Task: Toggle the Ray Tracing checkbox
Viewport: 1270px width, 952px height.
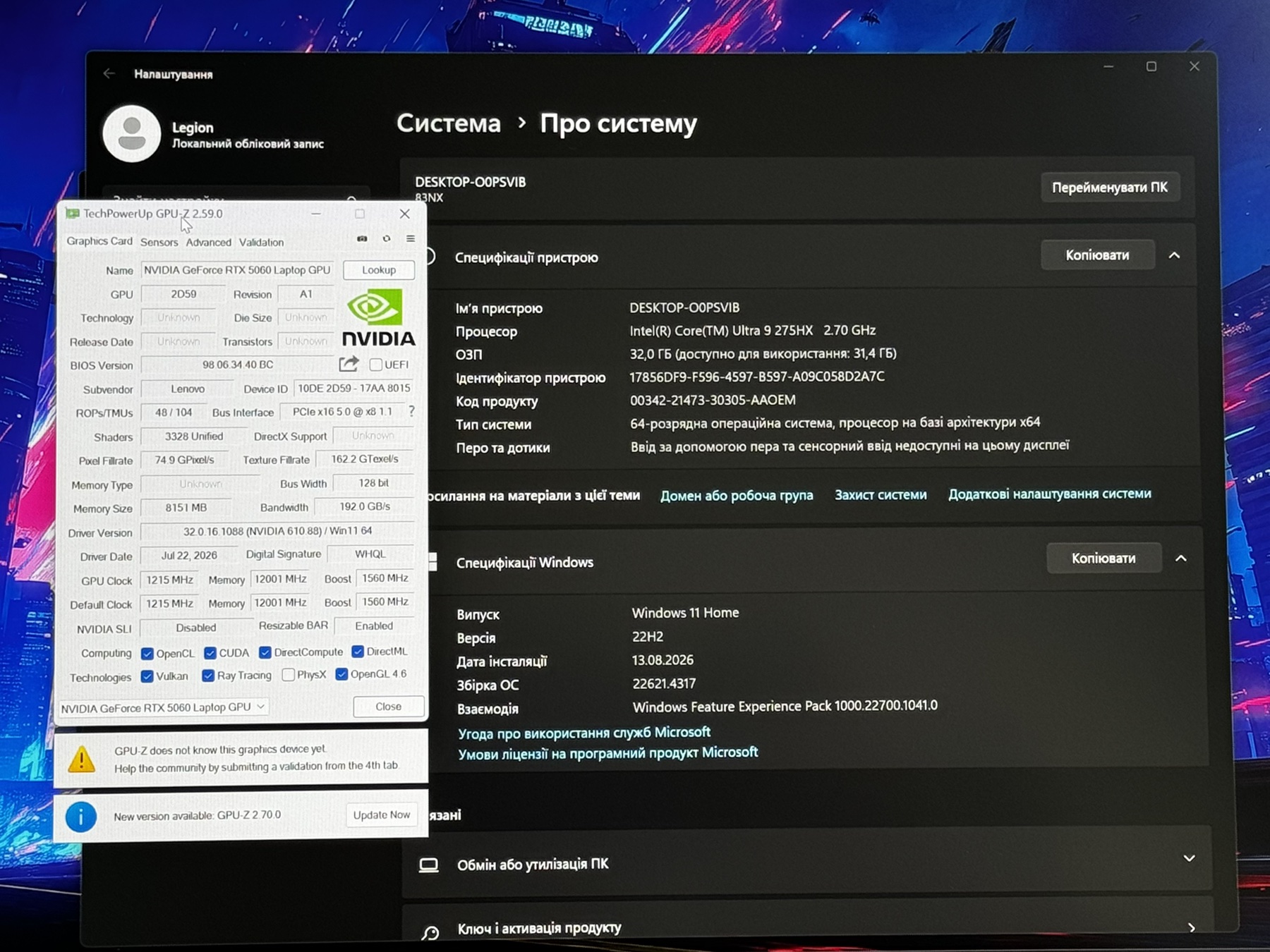Action: point(208,676)
